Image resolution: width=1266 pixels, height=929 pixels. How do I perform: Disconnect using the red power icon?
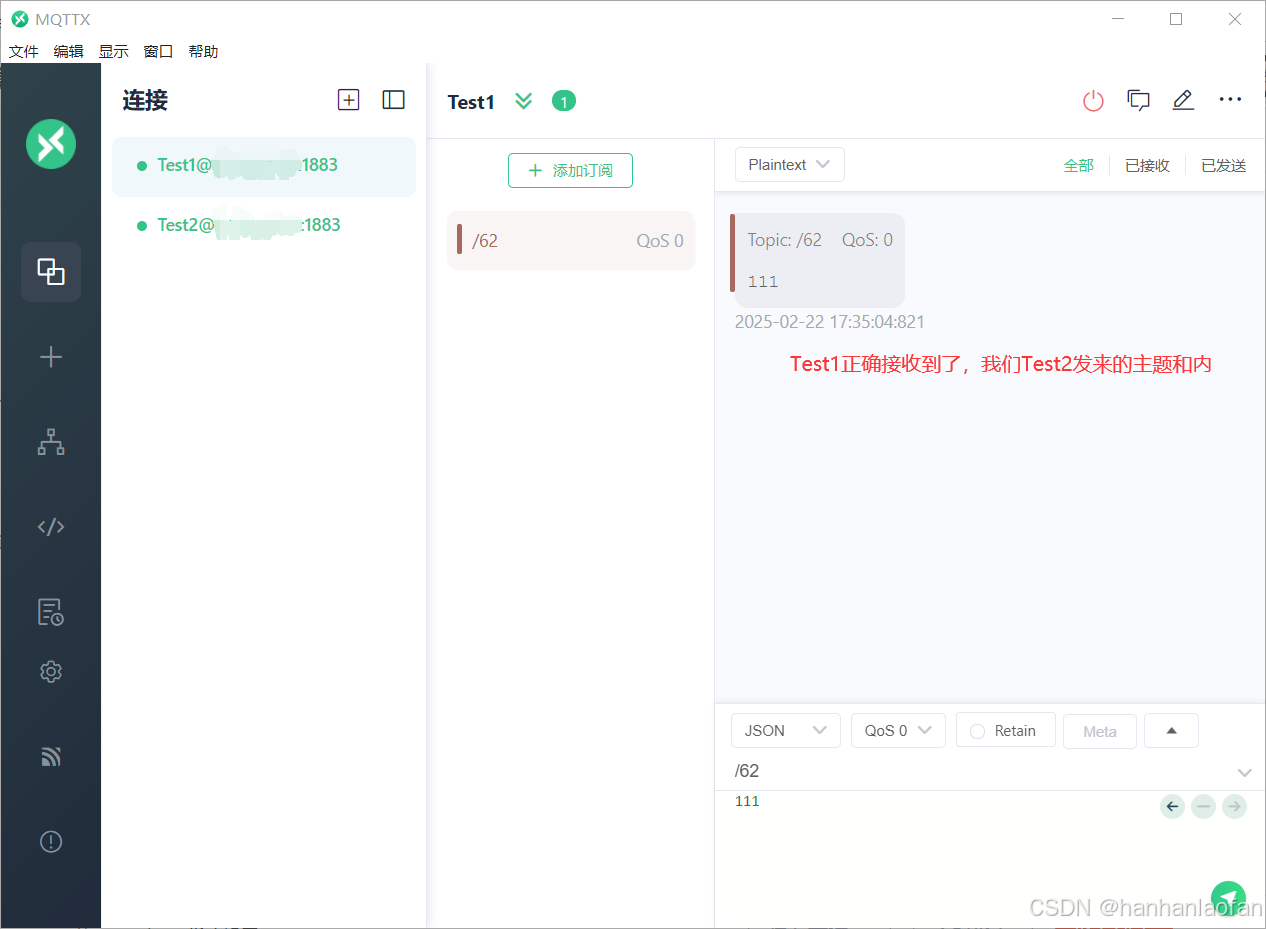click(1094, 100)
